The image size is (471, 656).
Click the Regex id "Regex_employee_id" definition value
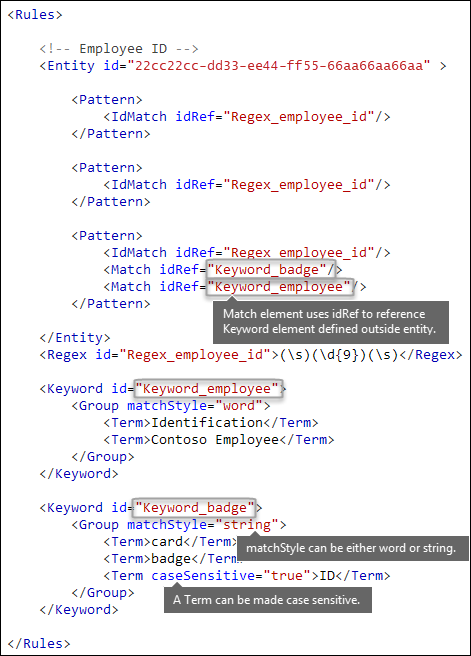point(195,355)
